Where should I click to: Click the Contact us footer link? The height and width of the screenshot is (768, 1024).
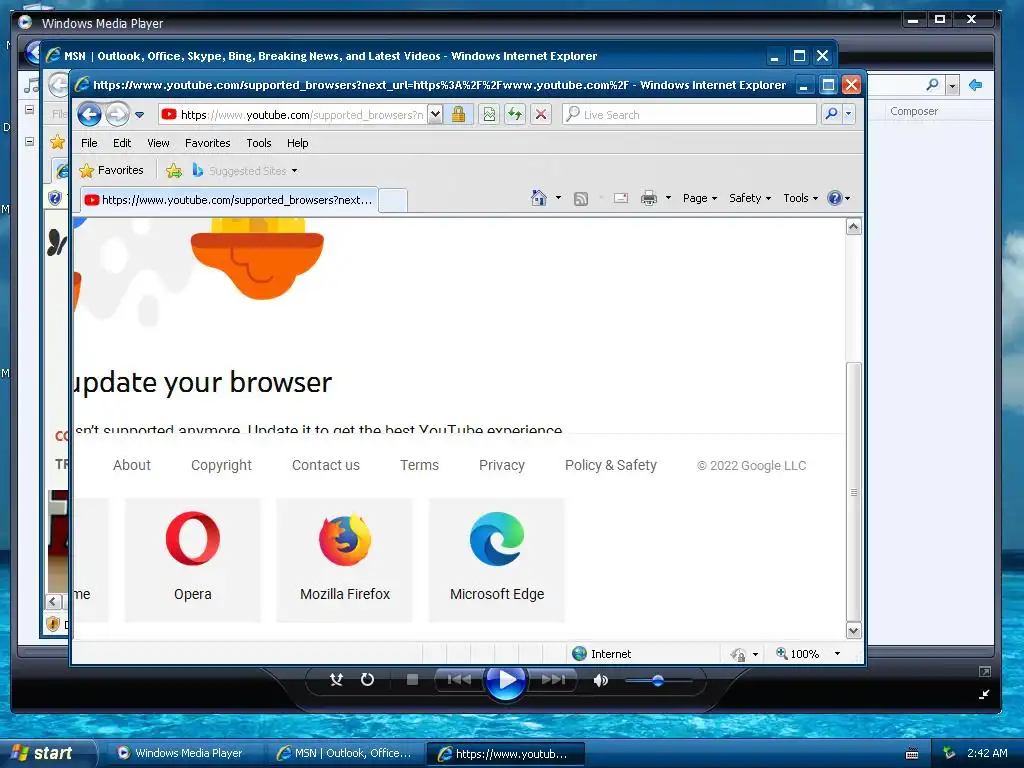(x=326, y=465)
